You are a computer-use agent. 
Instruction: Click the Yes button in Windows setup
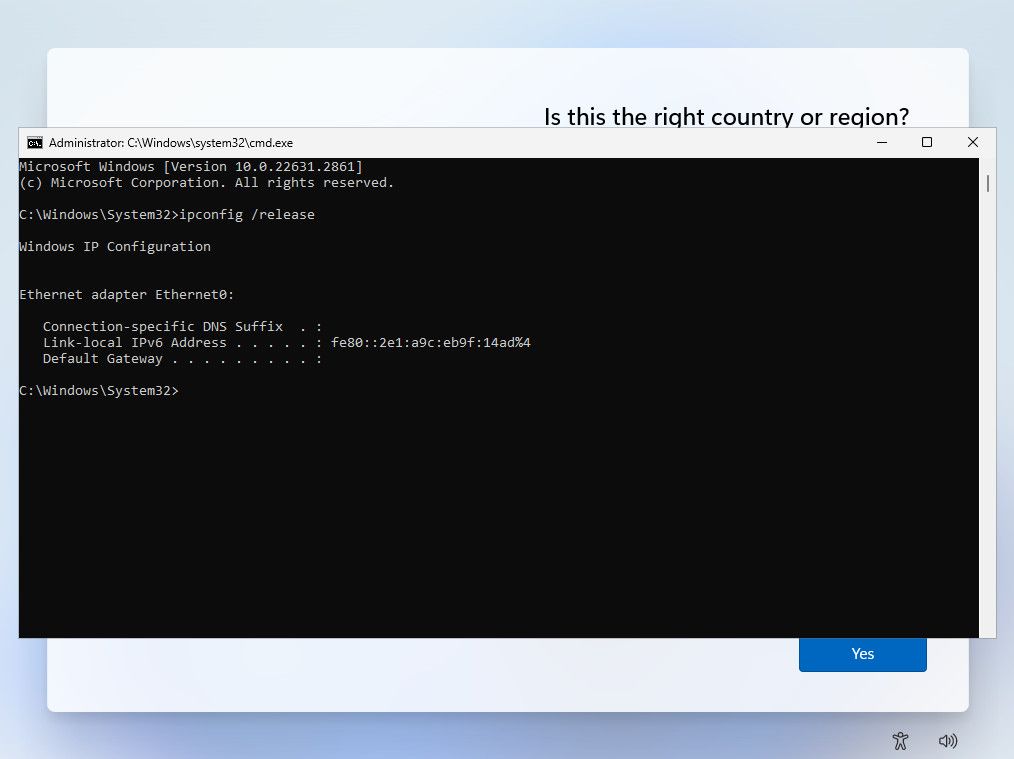click(x=863, y=654)
